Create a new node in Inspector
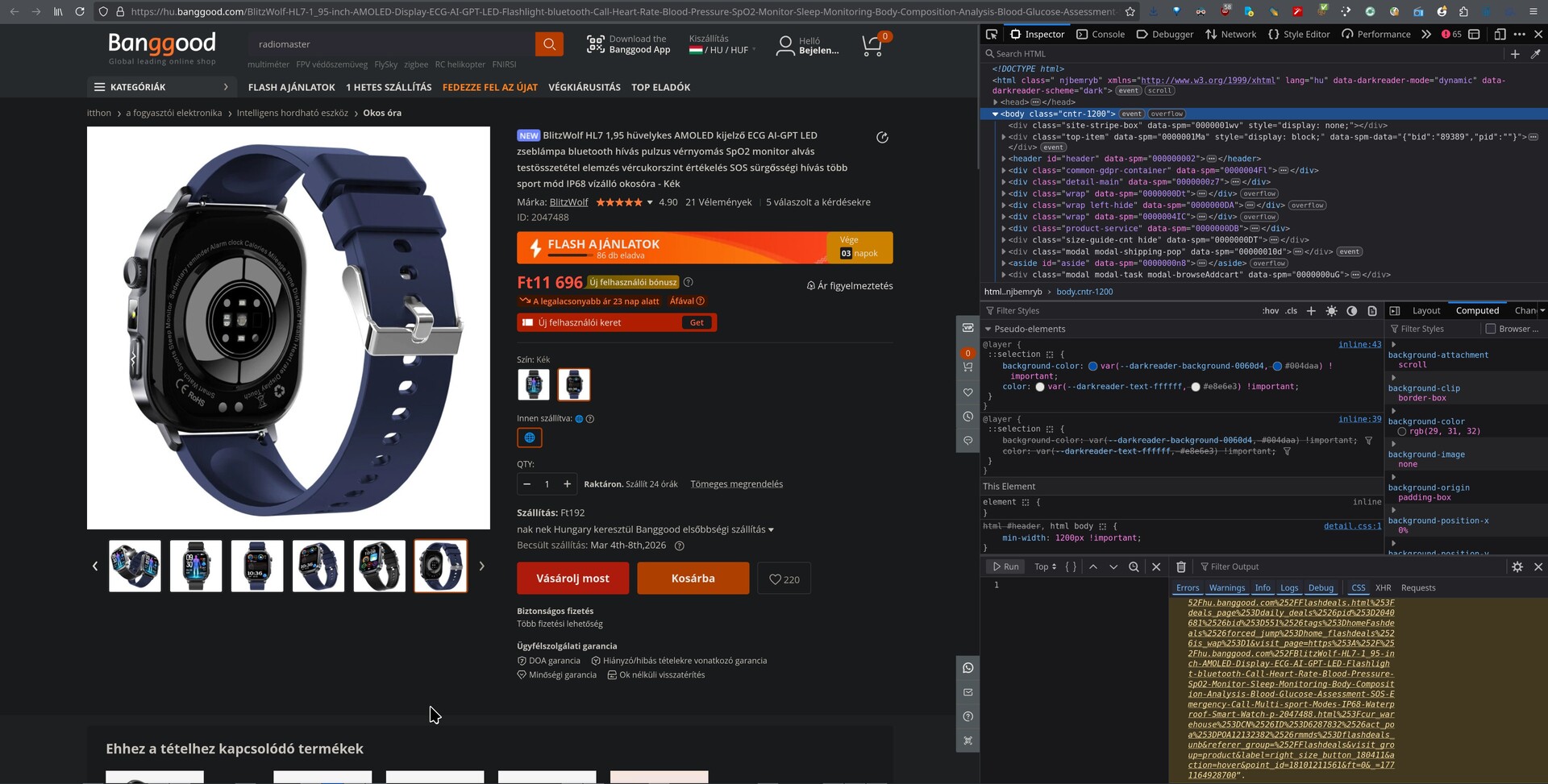The image size is (1548, 784). [x=1515, y=54]
